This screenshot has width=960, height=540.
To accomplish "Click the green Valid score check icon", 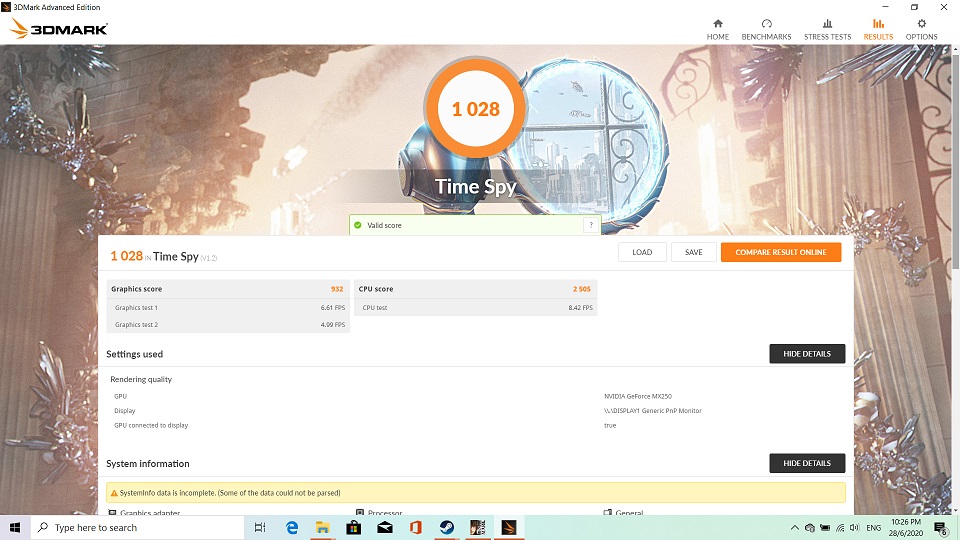I will 358,225.
